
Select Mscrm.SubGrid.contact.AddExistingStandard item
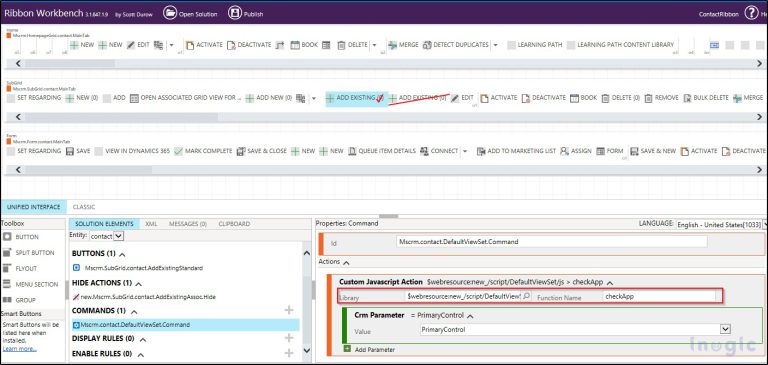tap(144, 268)
